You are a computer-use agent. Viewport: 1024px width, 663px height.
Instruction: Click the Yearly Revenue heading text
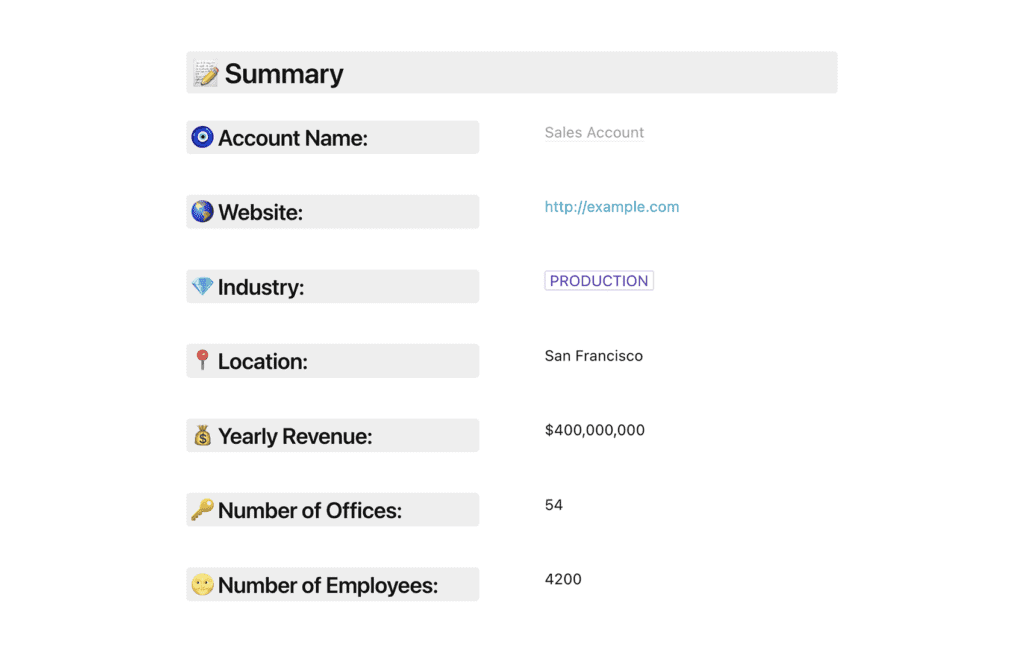(x=295, y=436)
